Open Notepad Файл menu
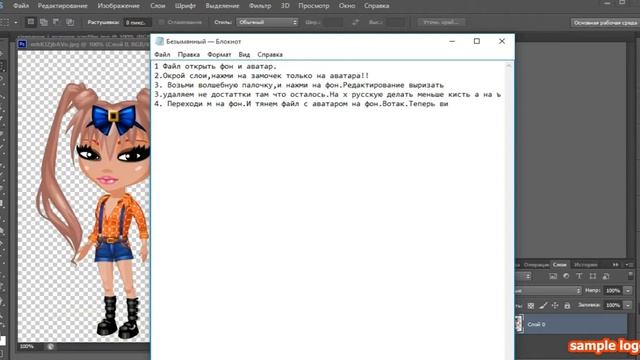Viewport: 640px width, 360px height. tap(162, 54)
